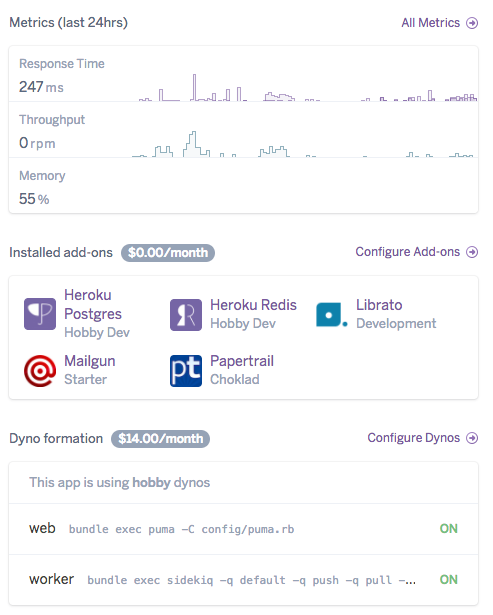Open the Configure Dynos link
The height and width of the screenshot is (615, 493).
(413, 437)
